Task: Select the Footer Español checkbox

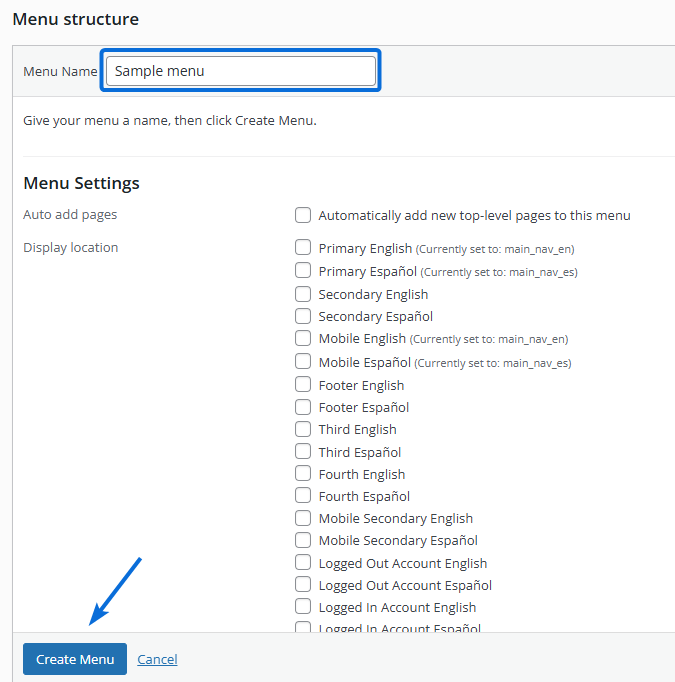Action: 303,407
